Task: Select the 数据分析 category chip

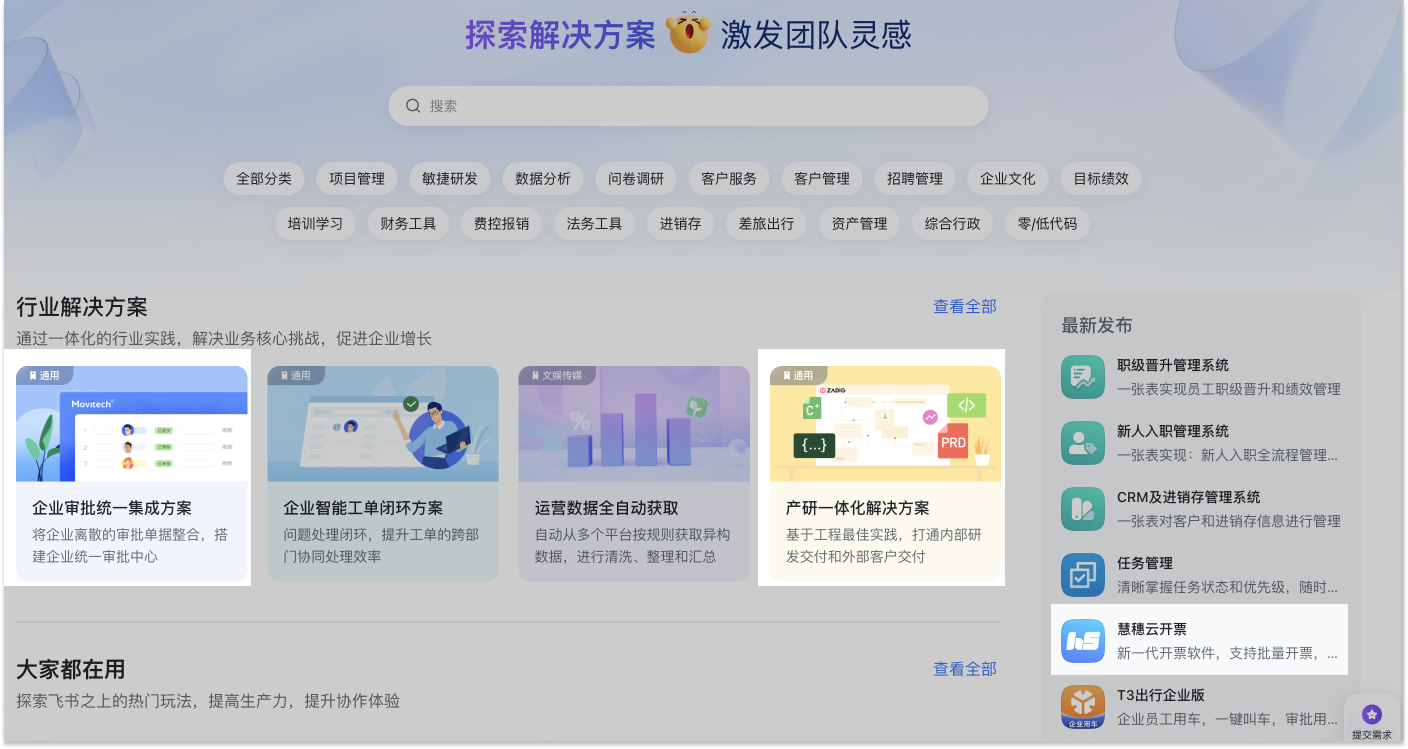Action: (x=541, y=178)
